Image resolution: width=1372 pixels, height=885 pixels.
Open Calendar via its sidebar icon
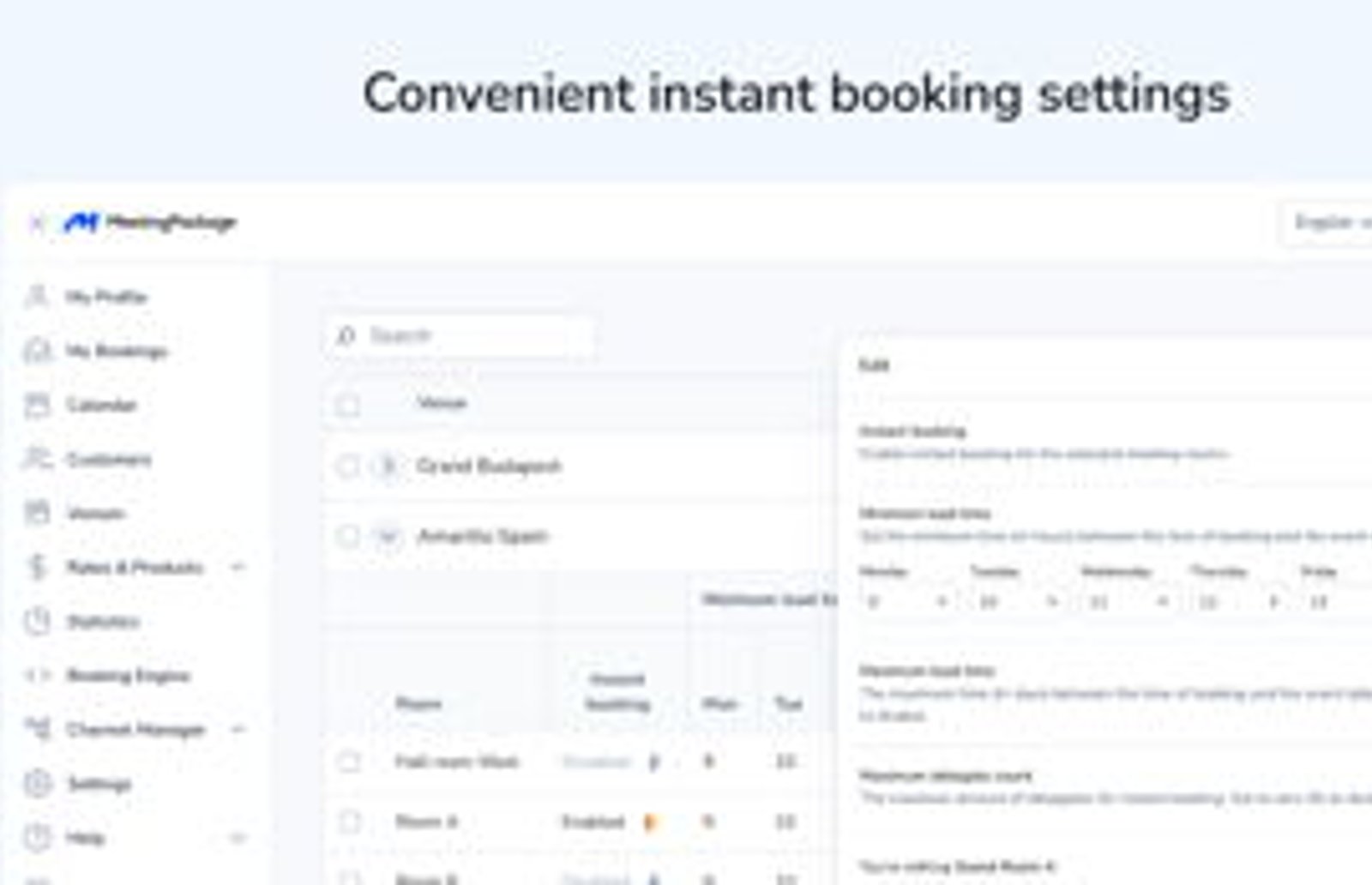(x=37, y=405)
